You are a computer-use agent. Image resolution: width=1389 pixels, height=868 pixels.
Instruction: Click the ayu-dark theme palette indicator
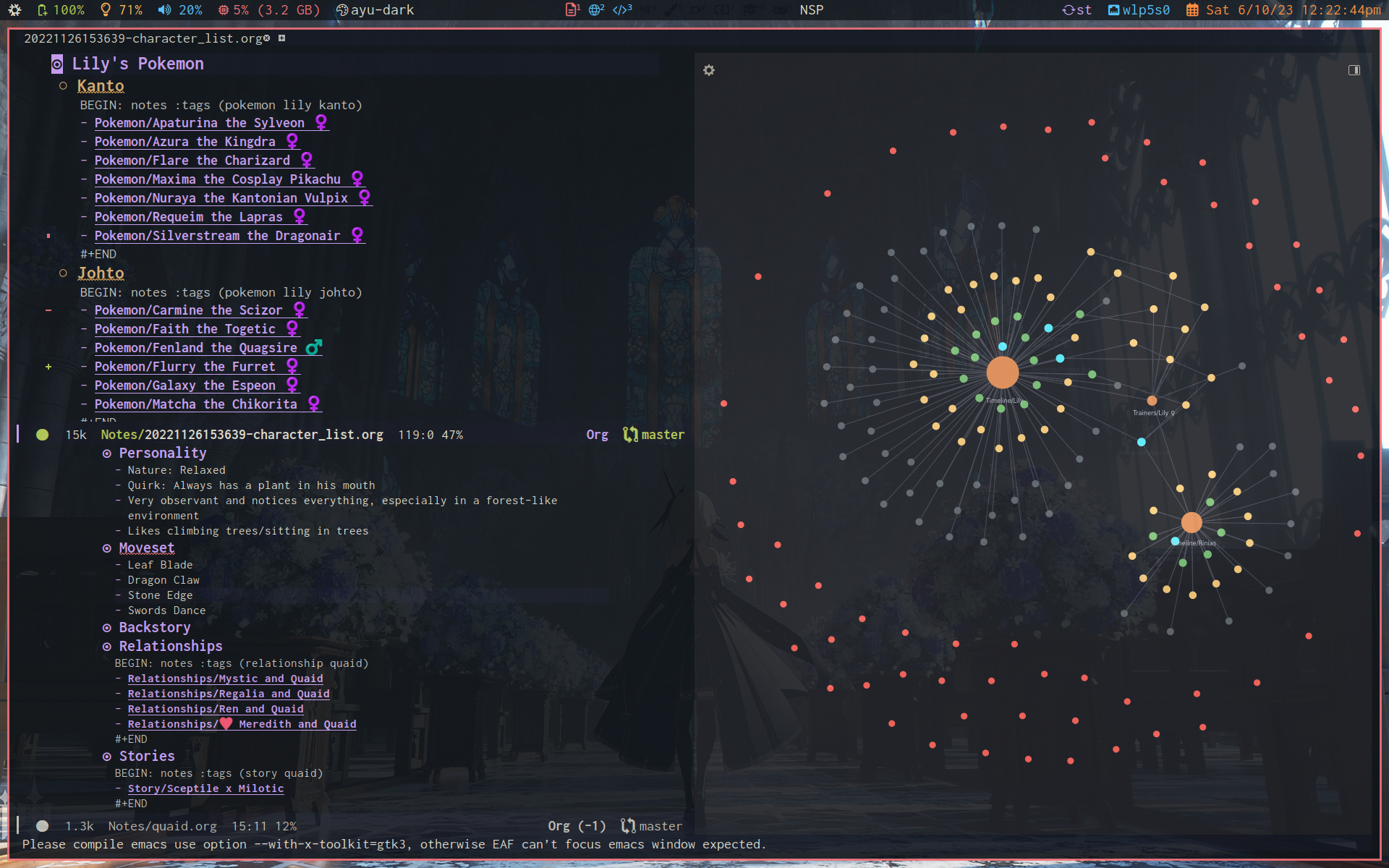click(375, 10)
